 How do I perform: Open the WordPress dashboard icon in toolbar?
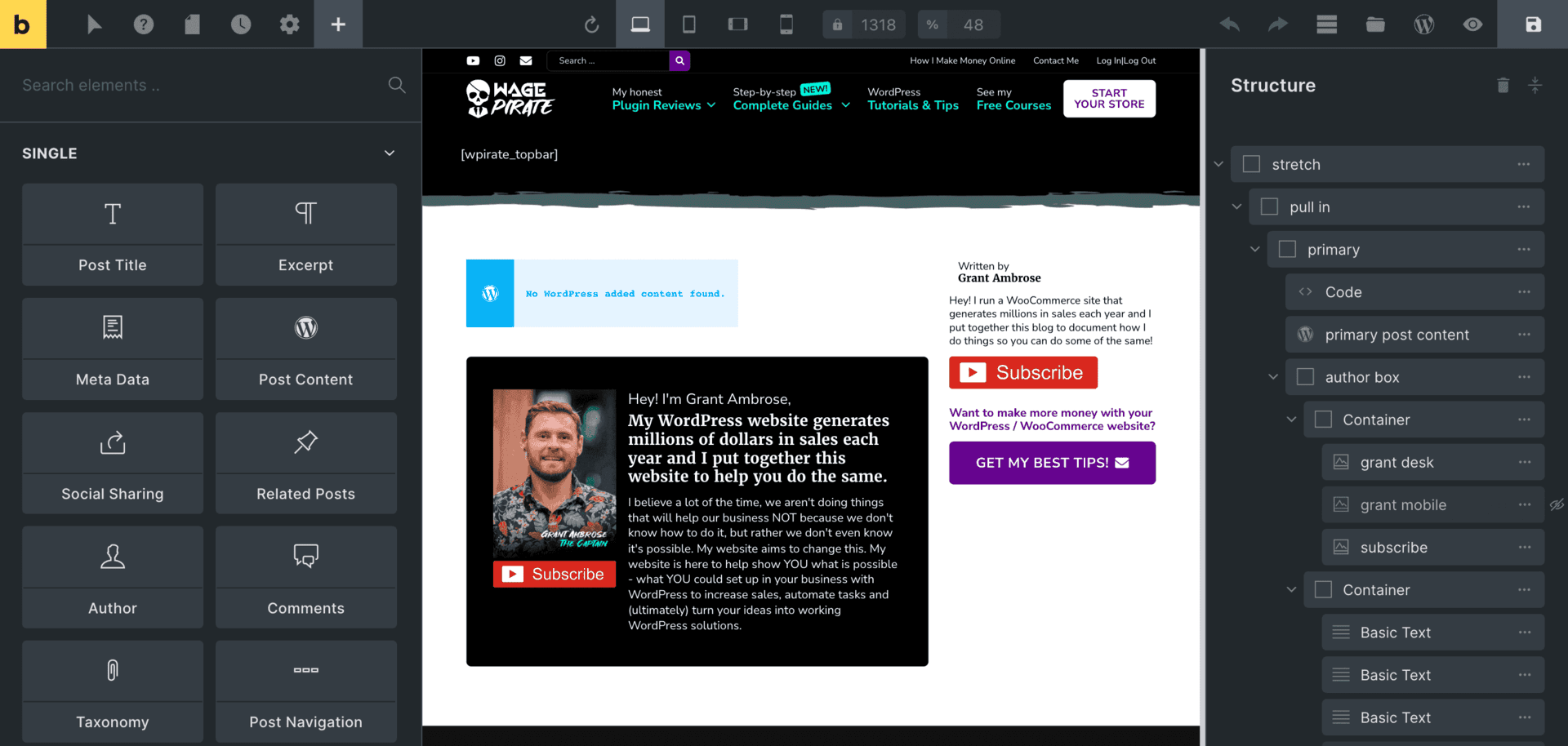pyautogui.click(x=1424, y=24)
